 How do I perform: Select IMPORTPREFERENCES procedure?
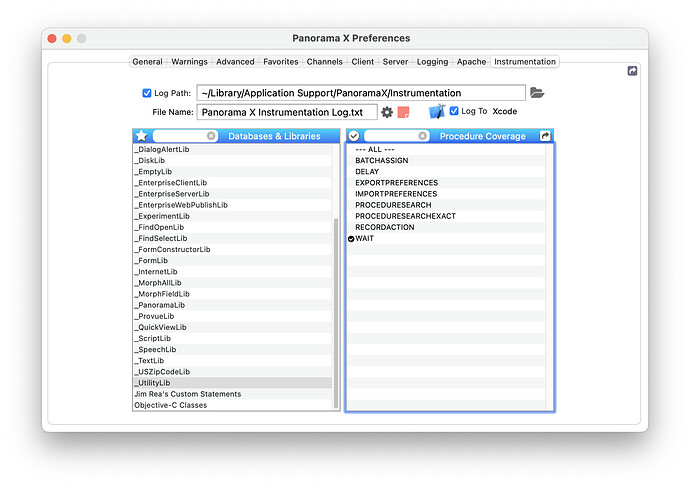(446, 194)
